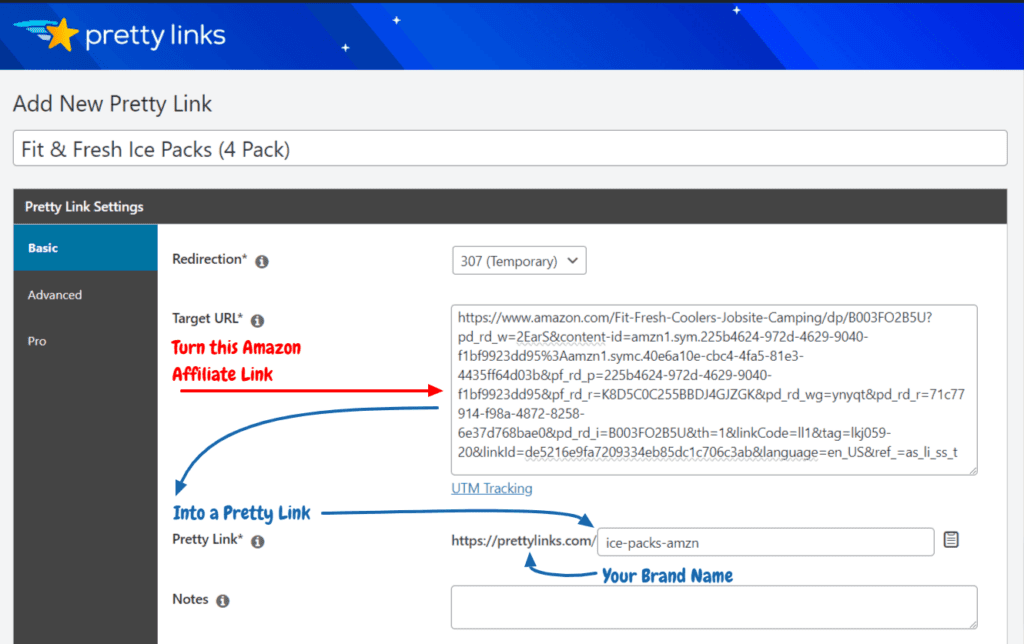Select the ice-packs-amzn slug field

pyautogui.click(x=765, y=541)
